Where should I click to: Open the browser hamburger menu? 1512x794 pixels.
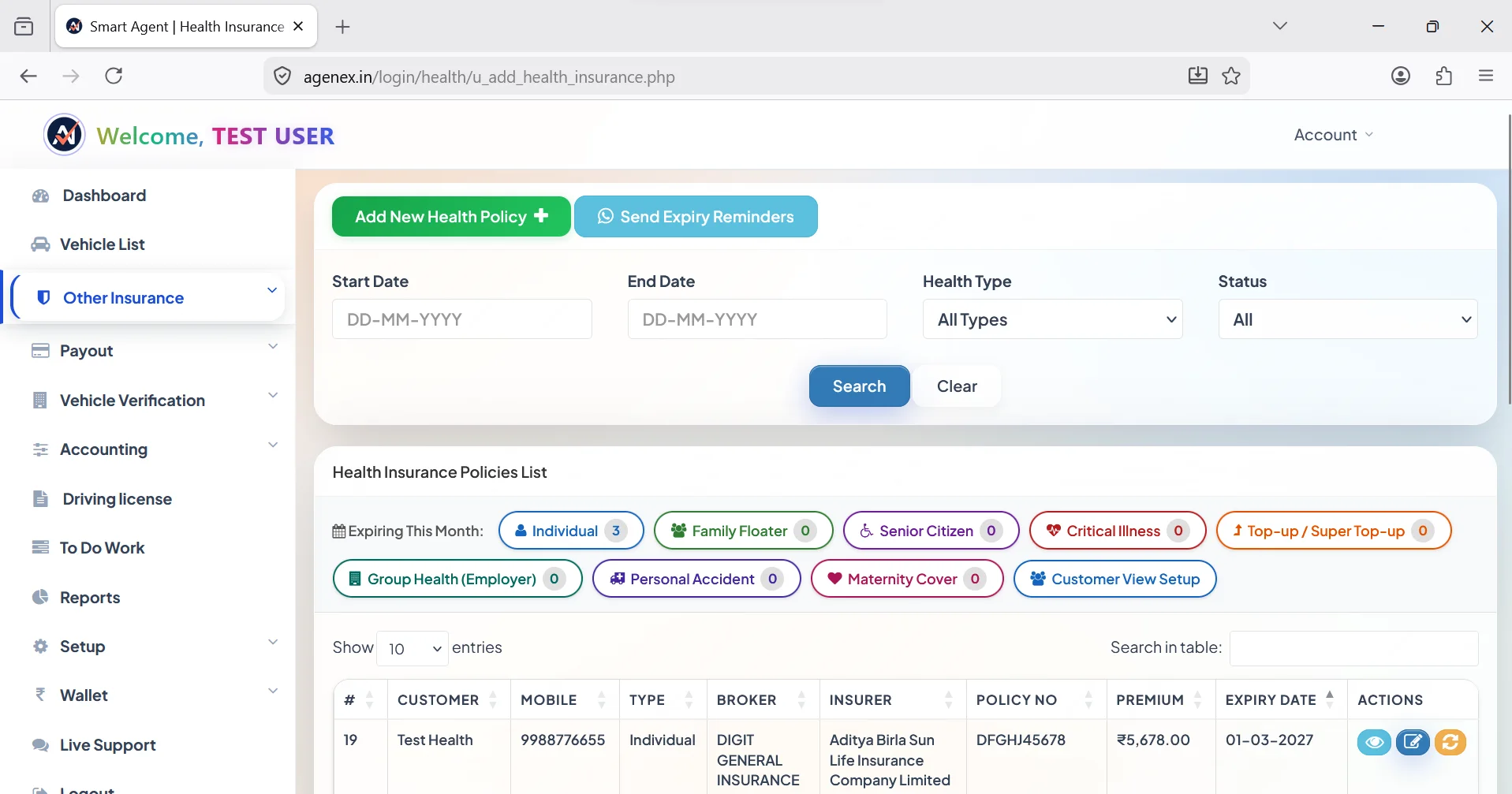[x=1486, y=76]
